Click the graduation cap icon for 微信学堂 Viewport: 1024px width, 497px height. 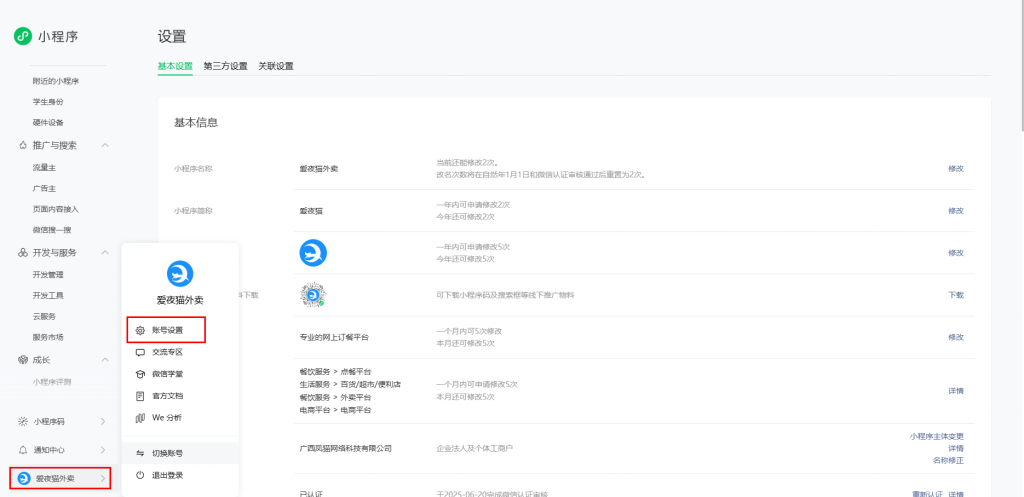pyautogui.click(x=140, y=374)
